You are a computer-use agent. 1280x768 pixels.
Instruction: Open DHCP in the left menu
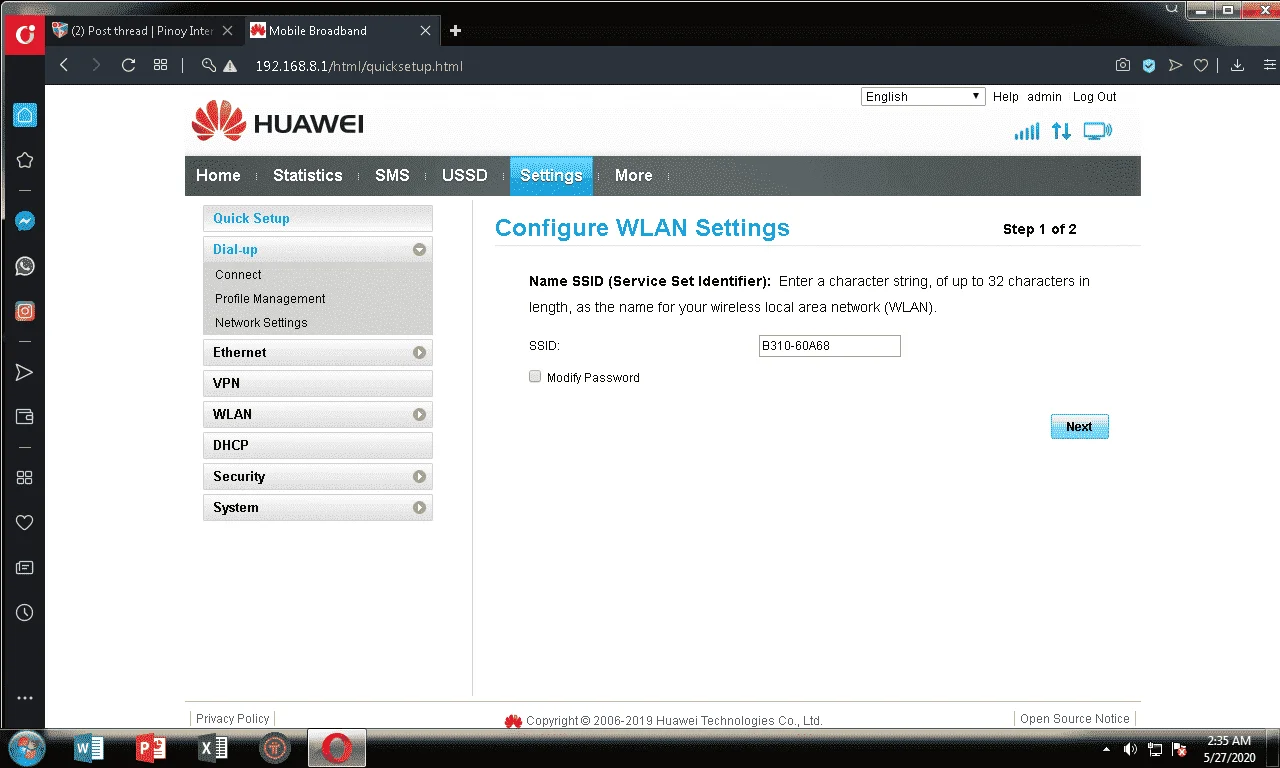click(x=318, y=446)
